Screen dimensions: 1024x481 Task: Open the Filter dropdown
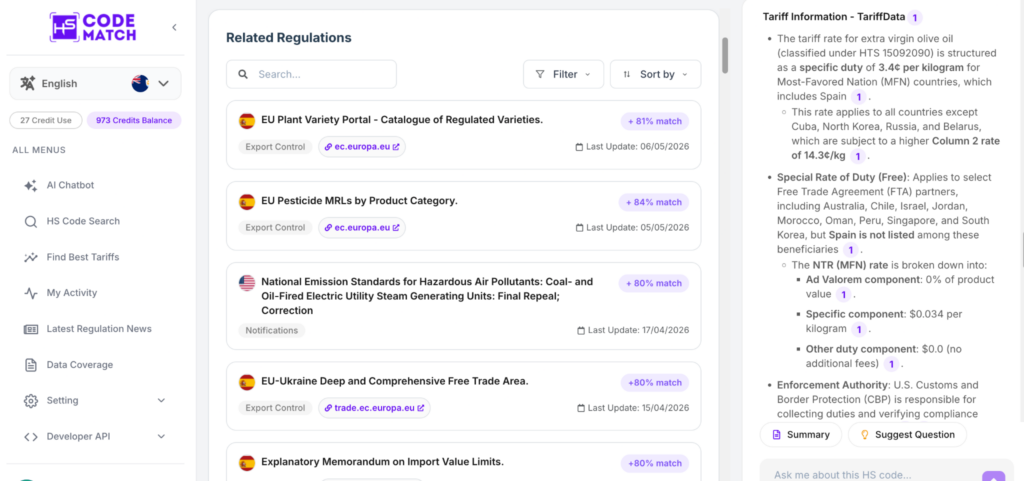tap(563, 74)
